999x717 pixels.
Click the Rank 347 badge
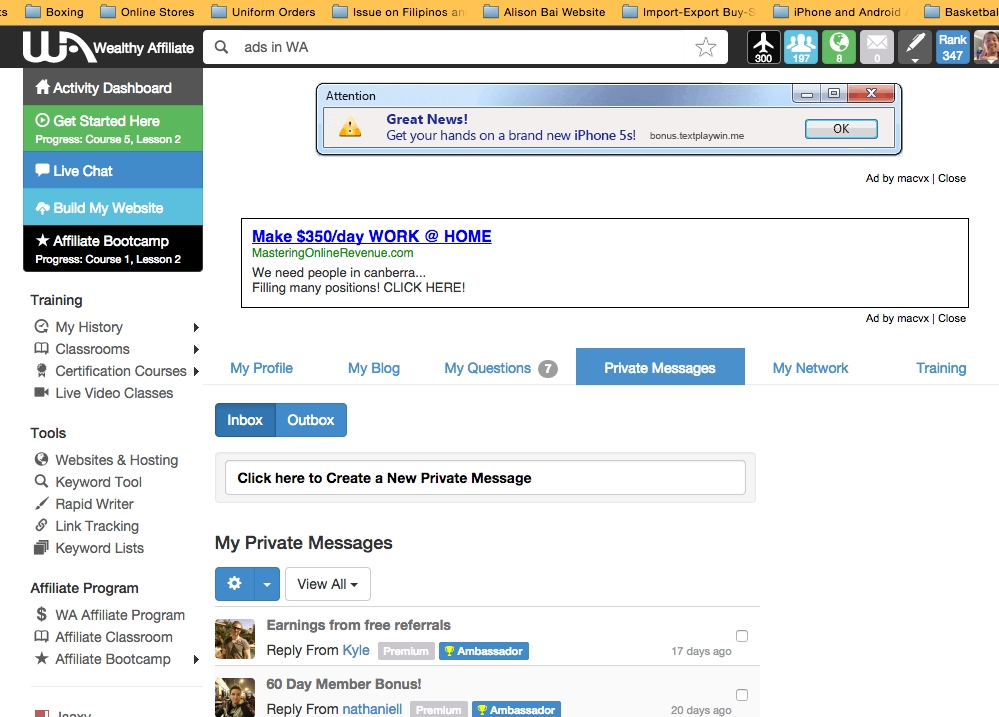952,47
